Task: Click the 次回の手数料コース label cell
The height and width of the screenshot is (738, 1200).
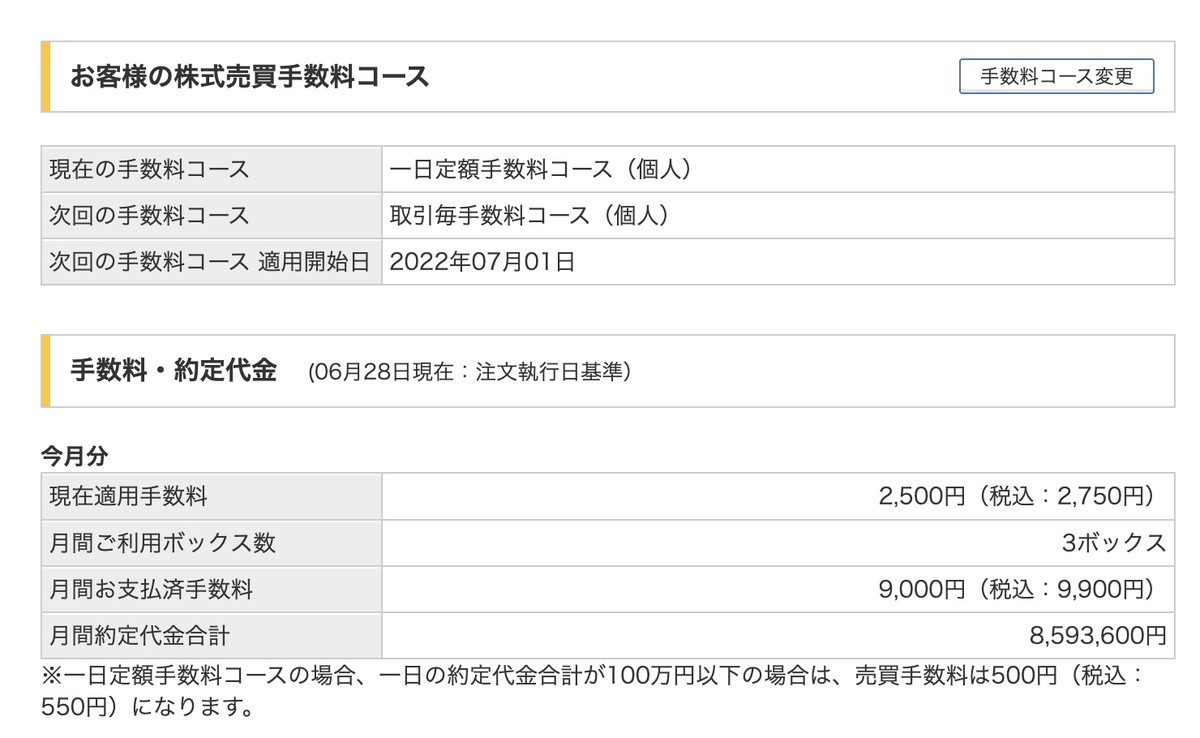Action: pyautogui.click(x=211, y=215)
